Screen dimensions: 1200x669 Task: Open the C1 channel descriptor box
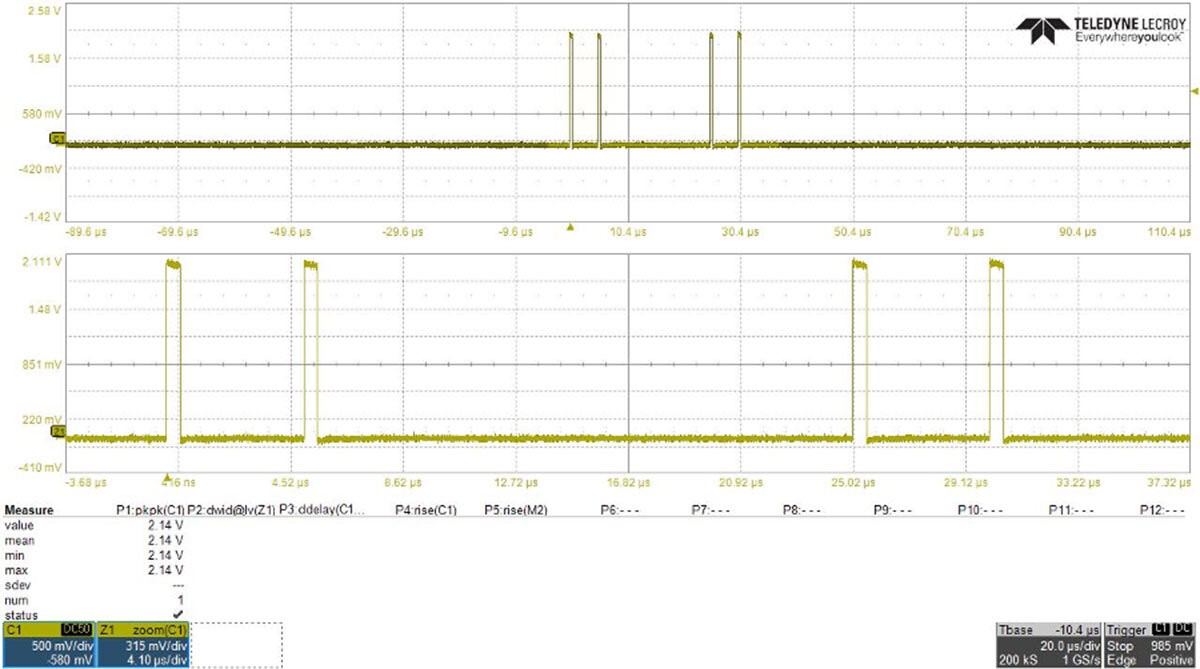click(x=48, y=645)
